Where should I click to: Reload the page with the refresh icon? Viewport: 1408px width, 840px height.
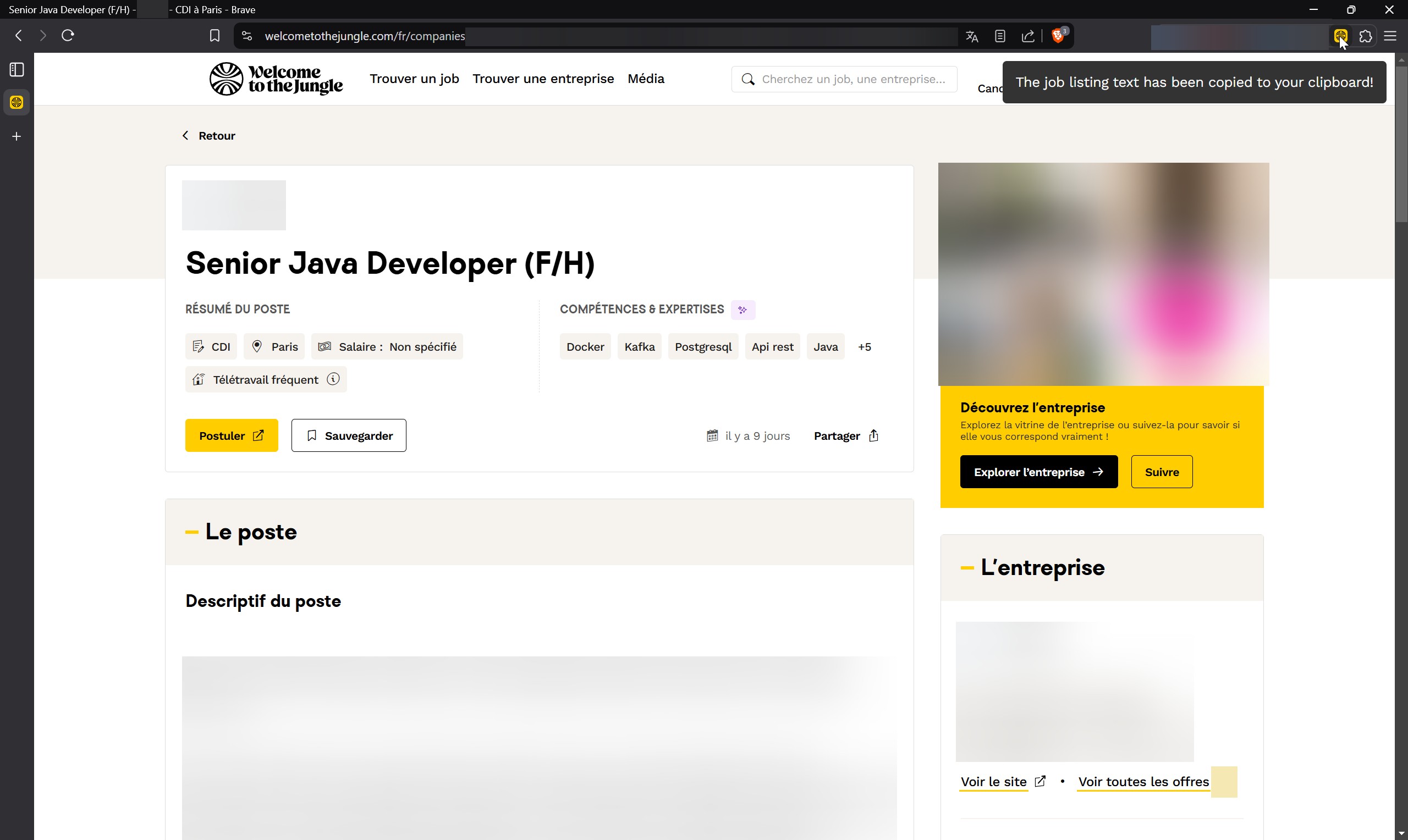click(x=68, y=36)
